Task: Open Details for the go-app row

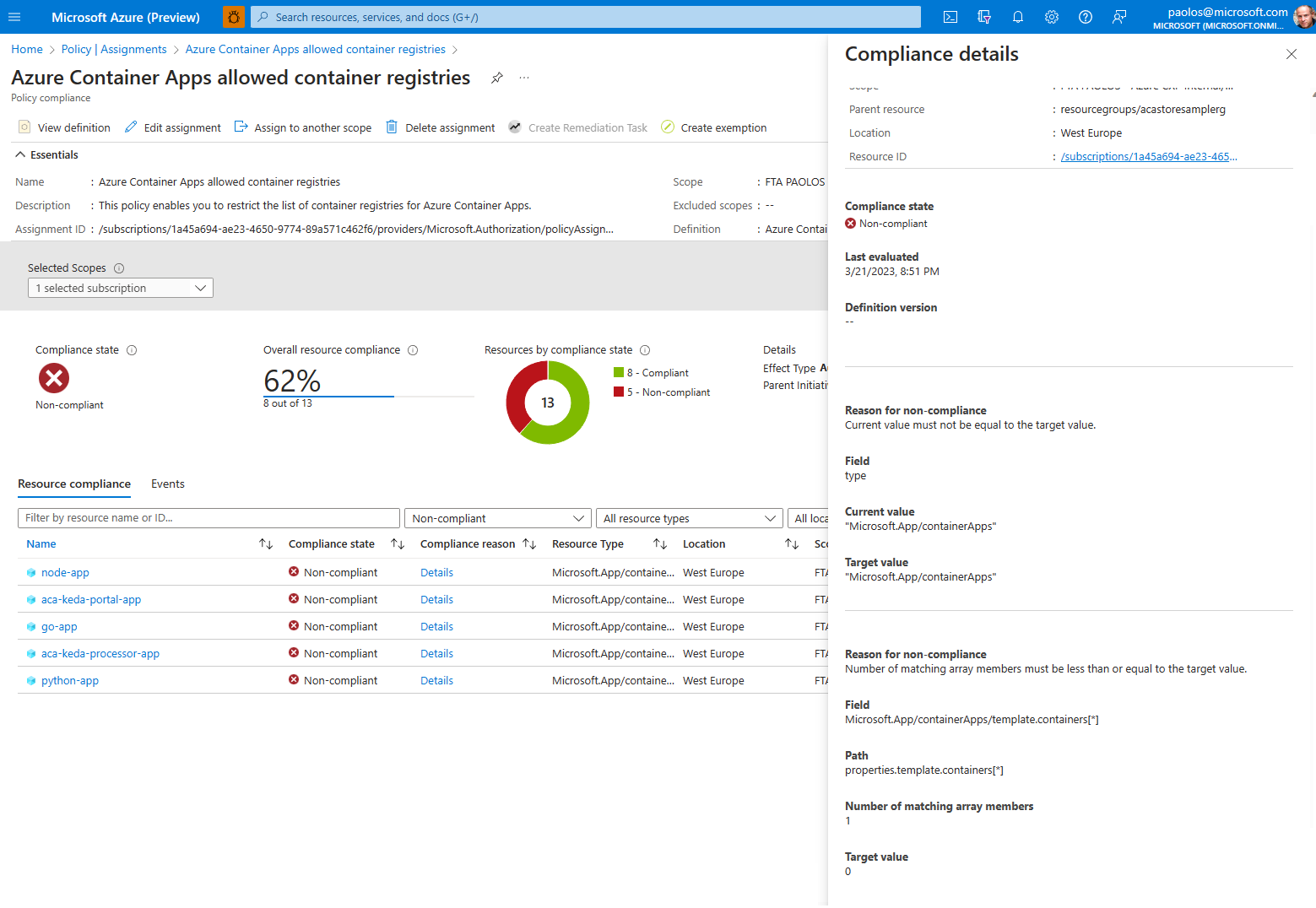Action: [436, 626]
